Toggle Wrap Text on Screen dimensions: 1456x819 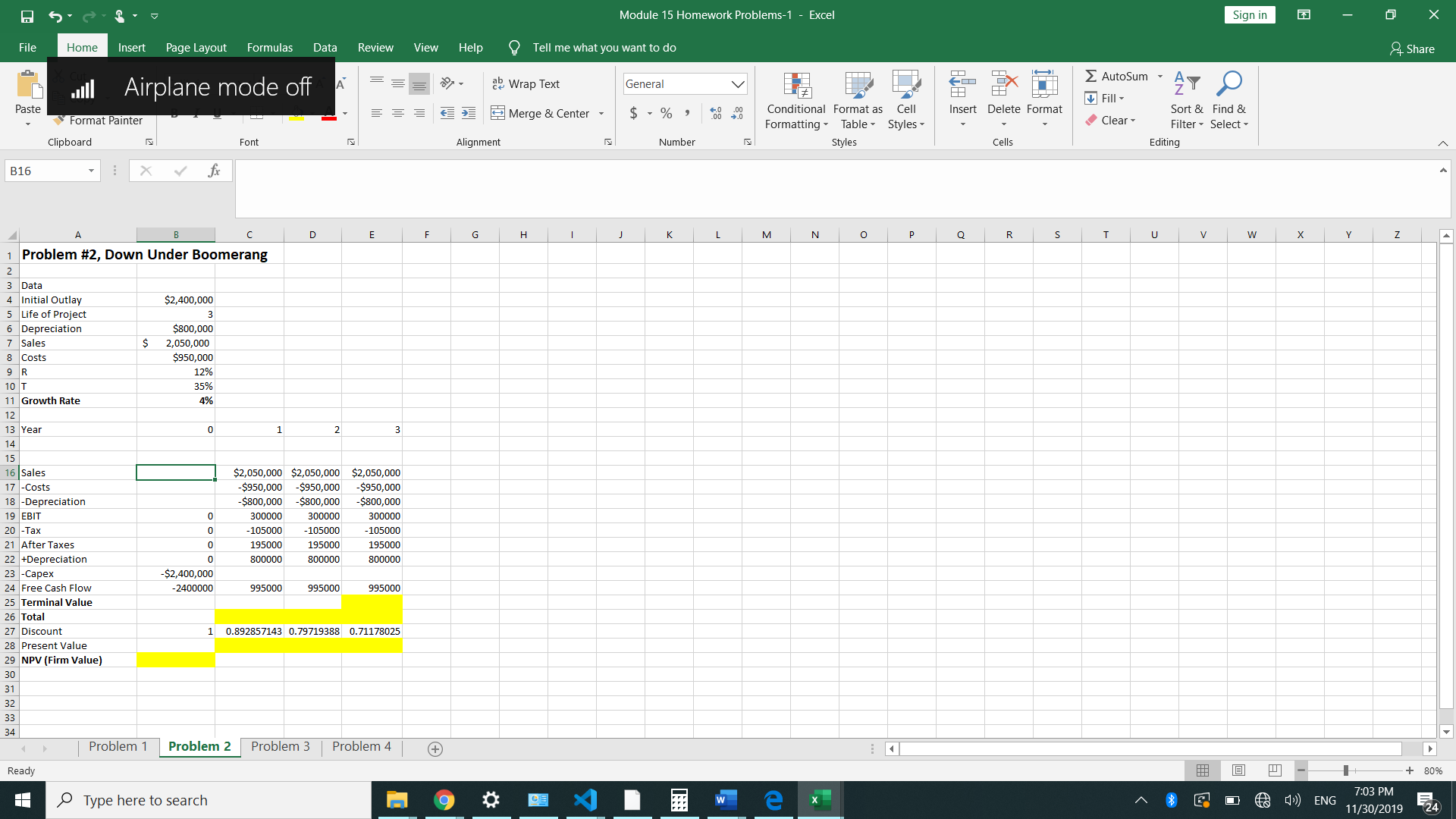click(x=526, y=83)
